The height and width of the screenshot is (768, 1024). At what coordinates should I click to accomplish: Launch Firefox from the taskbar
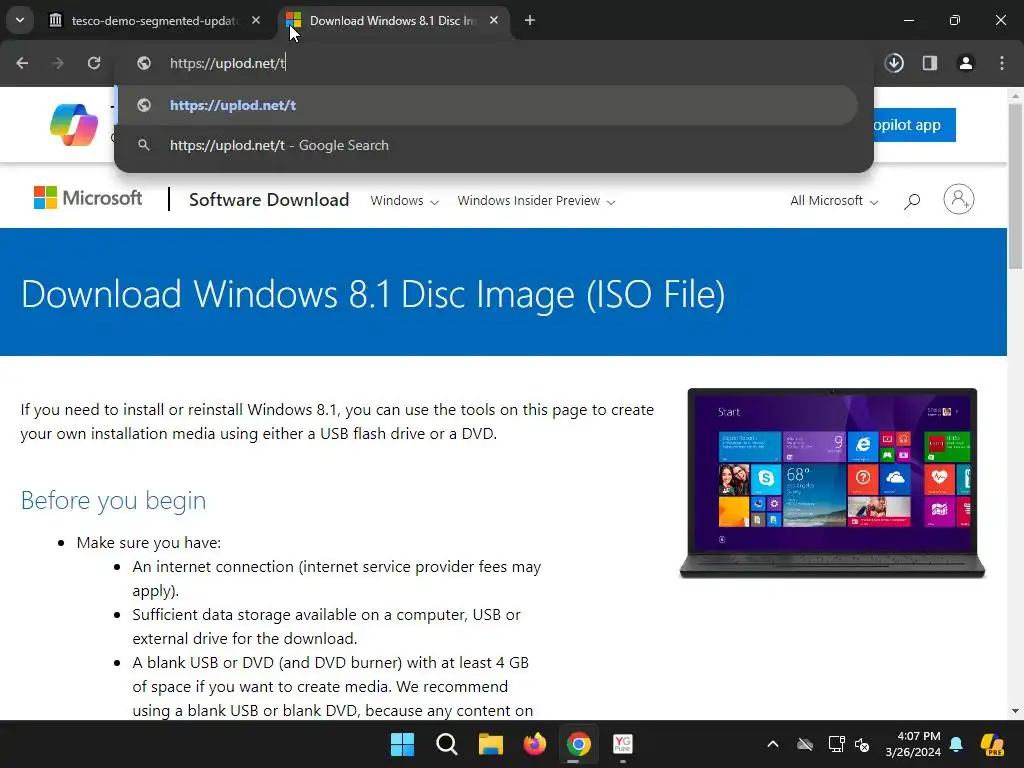coord(535,744)
